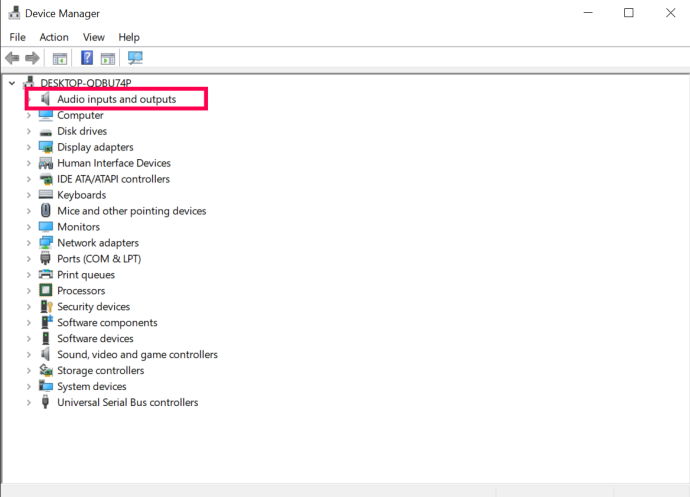
Task: Expand the Network adapters category
Action: pyautogui.click(x=29, y=243)
